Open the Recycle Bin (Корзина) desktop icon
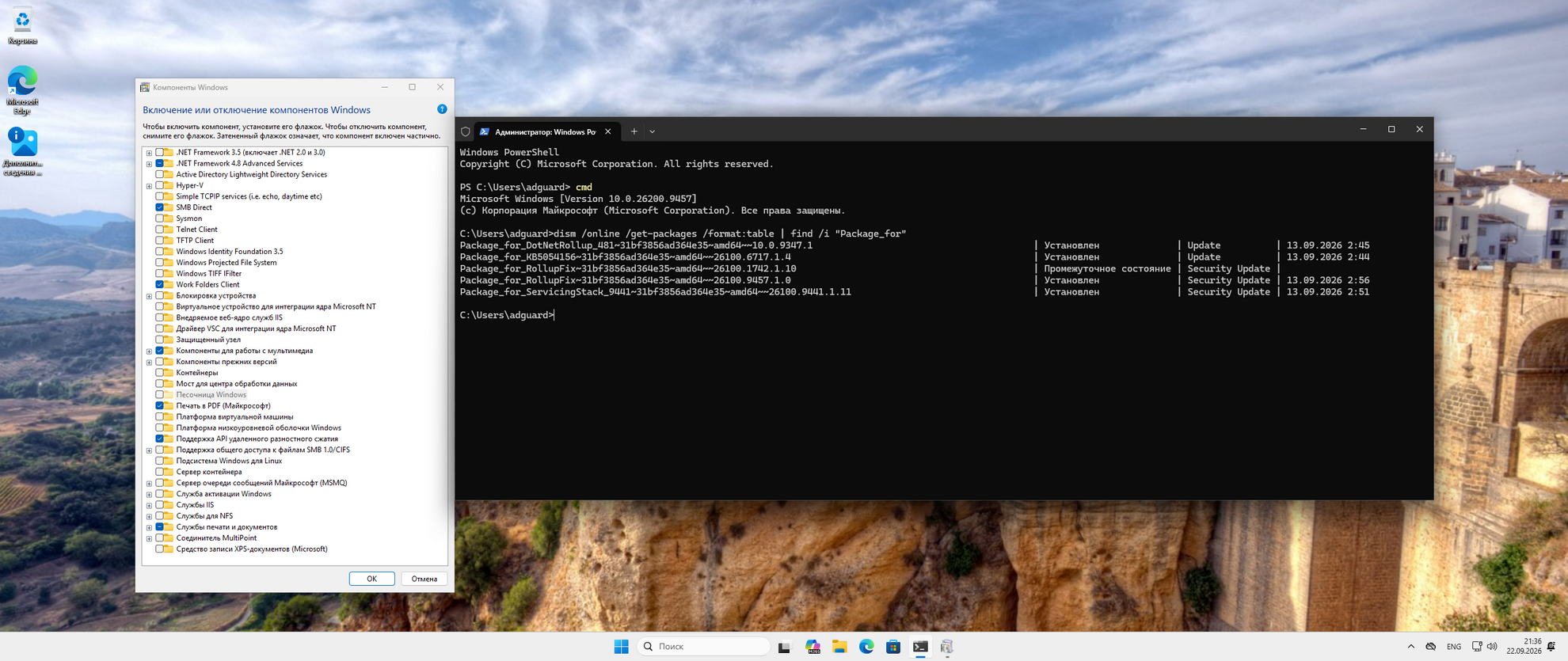Viewport: 1568px width, 661px height. (x=22, y=25)
